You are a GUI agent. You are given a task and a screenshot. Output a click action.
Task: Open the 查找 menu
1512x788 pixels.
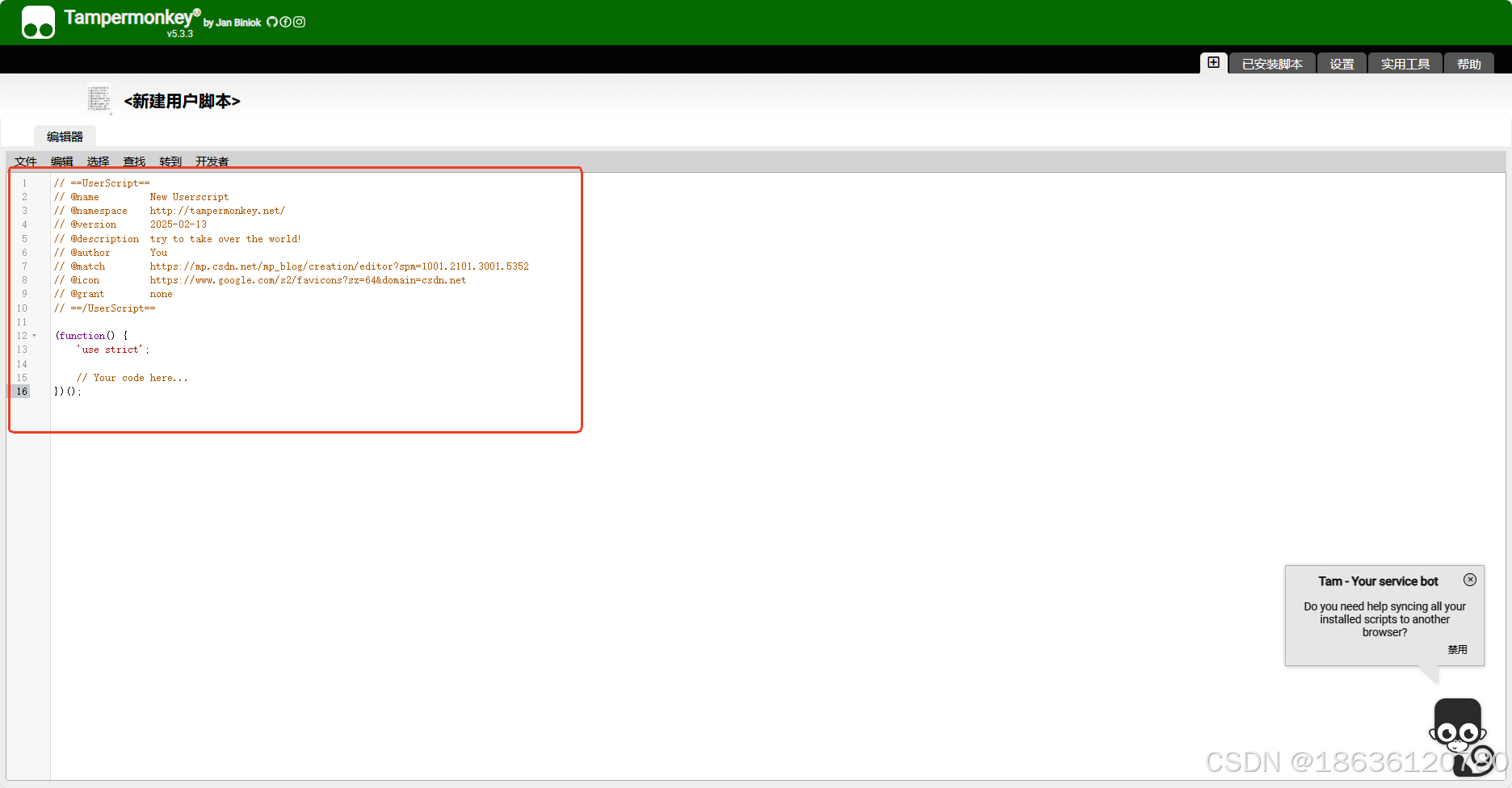134,161
